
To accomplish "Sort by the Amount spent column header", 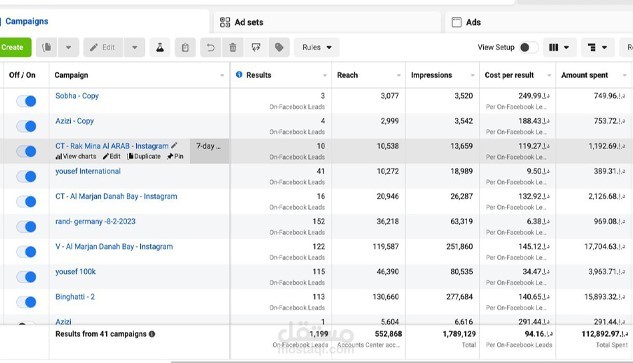I will (584, 75).
